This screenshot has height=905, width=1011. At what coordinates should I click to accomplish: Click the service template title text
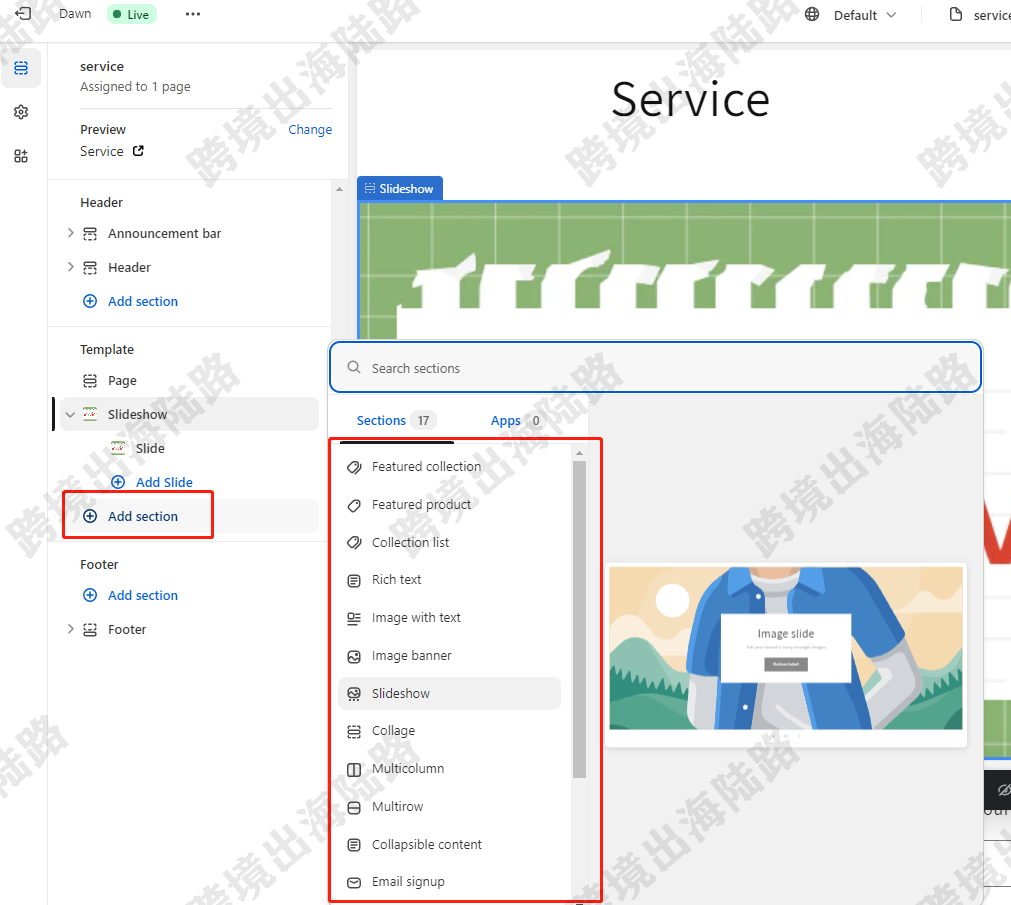(102, 66)
